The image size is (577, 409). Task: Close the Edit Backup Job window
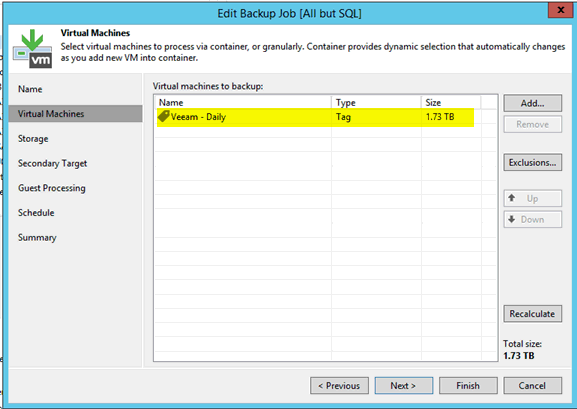561,10
